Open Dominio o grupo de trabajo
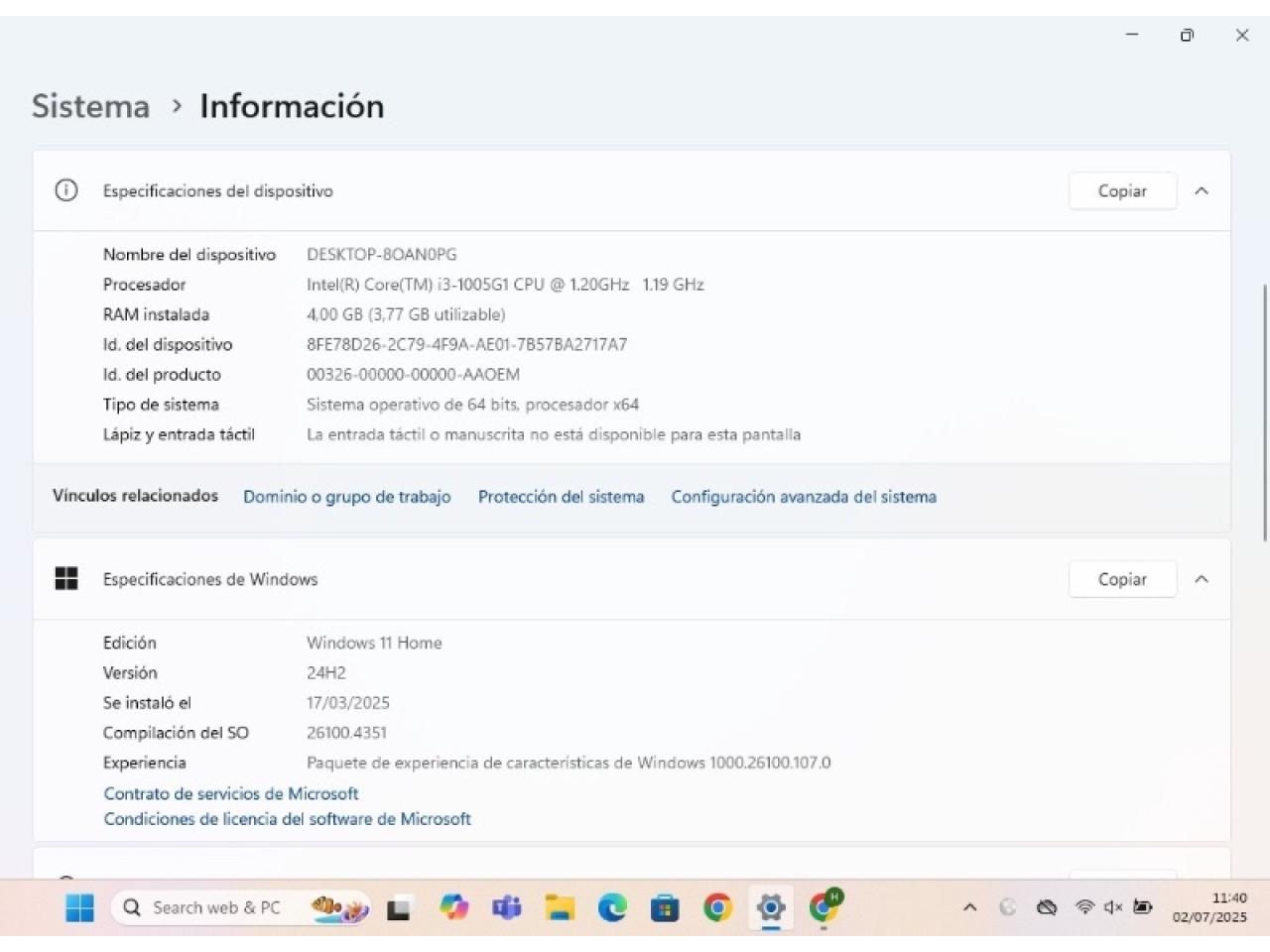The image size is (1270, 952). [347, 497]
